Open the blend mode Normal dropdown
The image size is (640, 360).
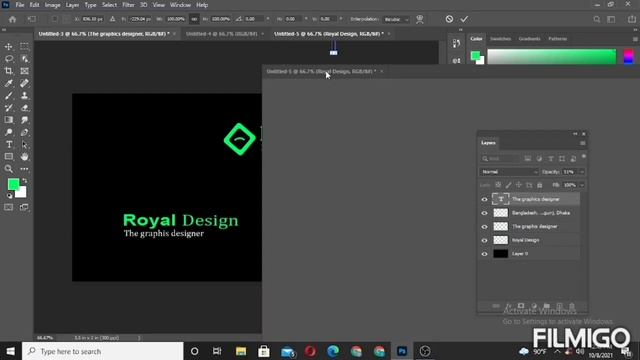click(x=509, y=172)
